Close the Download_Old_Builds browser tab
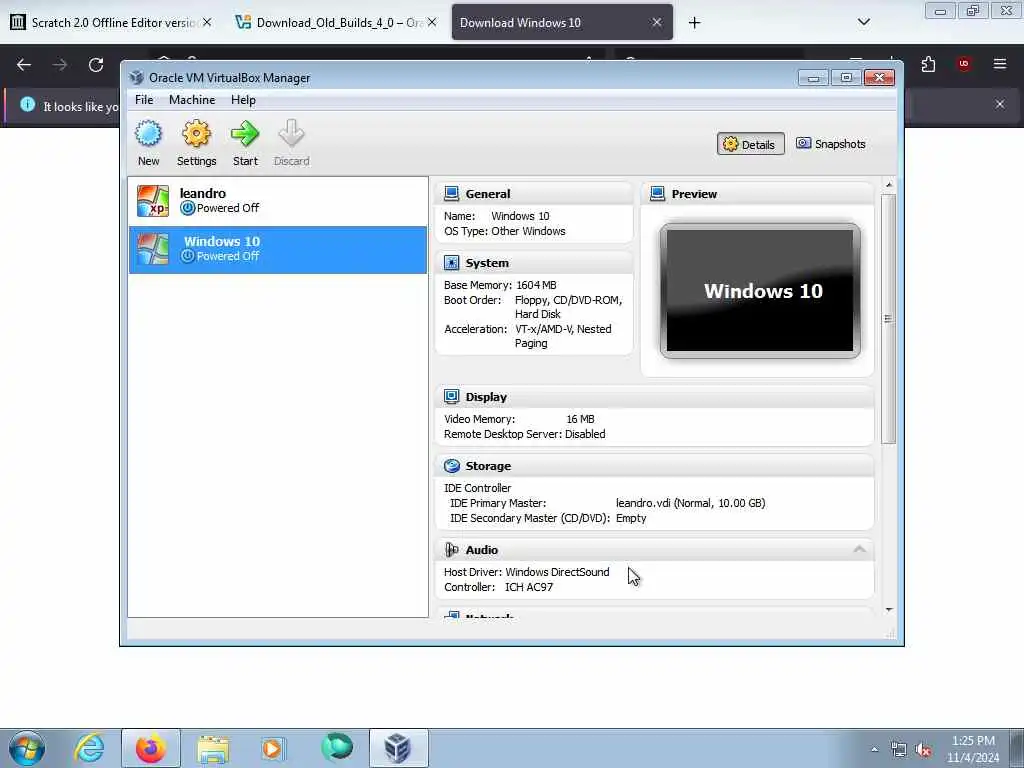1024x768 pixels. [432, 22]
